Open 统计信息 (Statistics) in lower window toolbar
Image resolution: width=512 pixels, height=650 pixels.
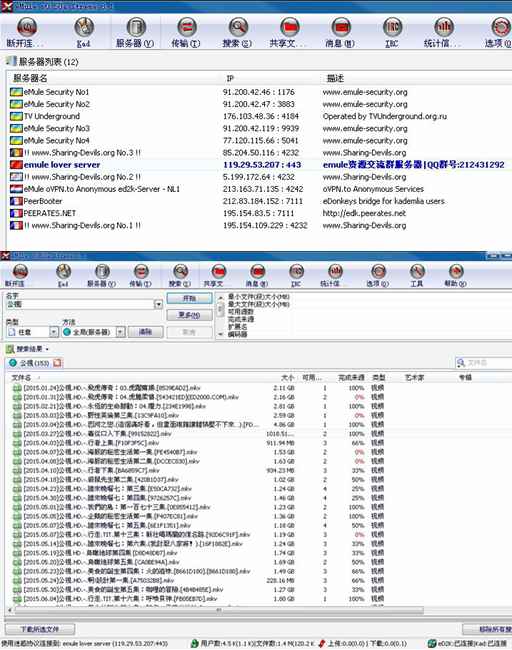coord(335,276)
